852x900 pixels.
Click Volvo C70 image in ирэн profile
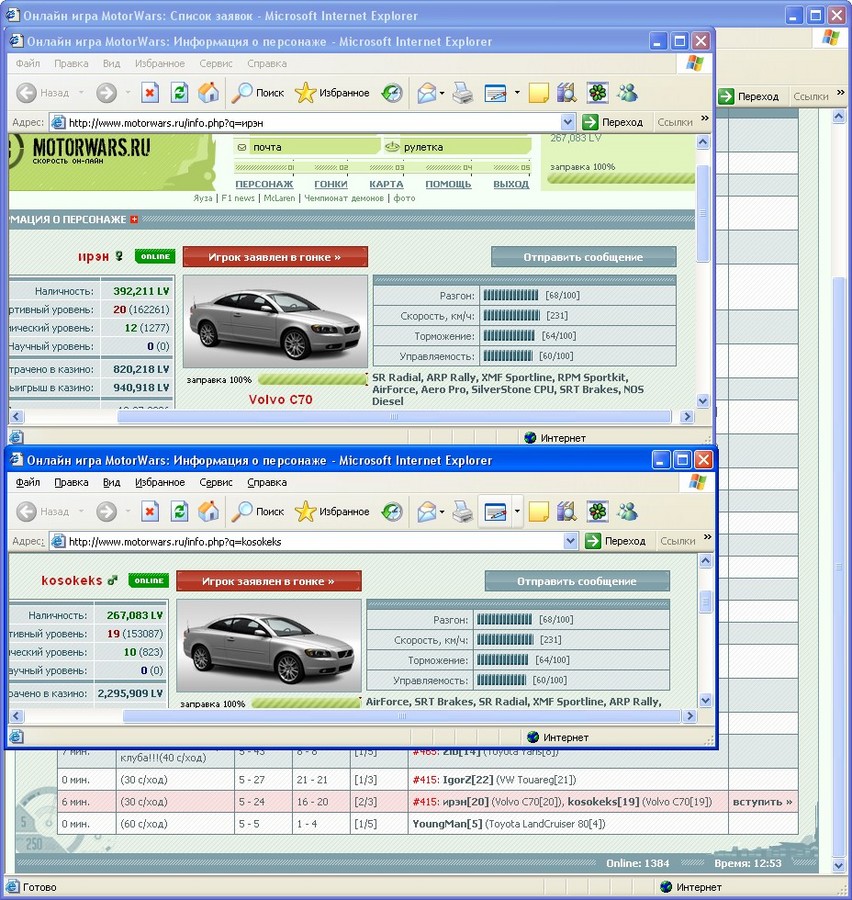pos(275,321)
